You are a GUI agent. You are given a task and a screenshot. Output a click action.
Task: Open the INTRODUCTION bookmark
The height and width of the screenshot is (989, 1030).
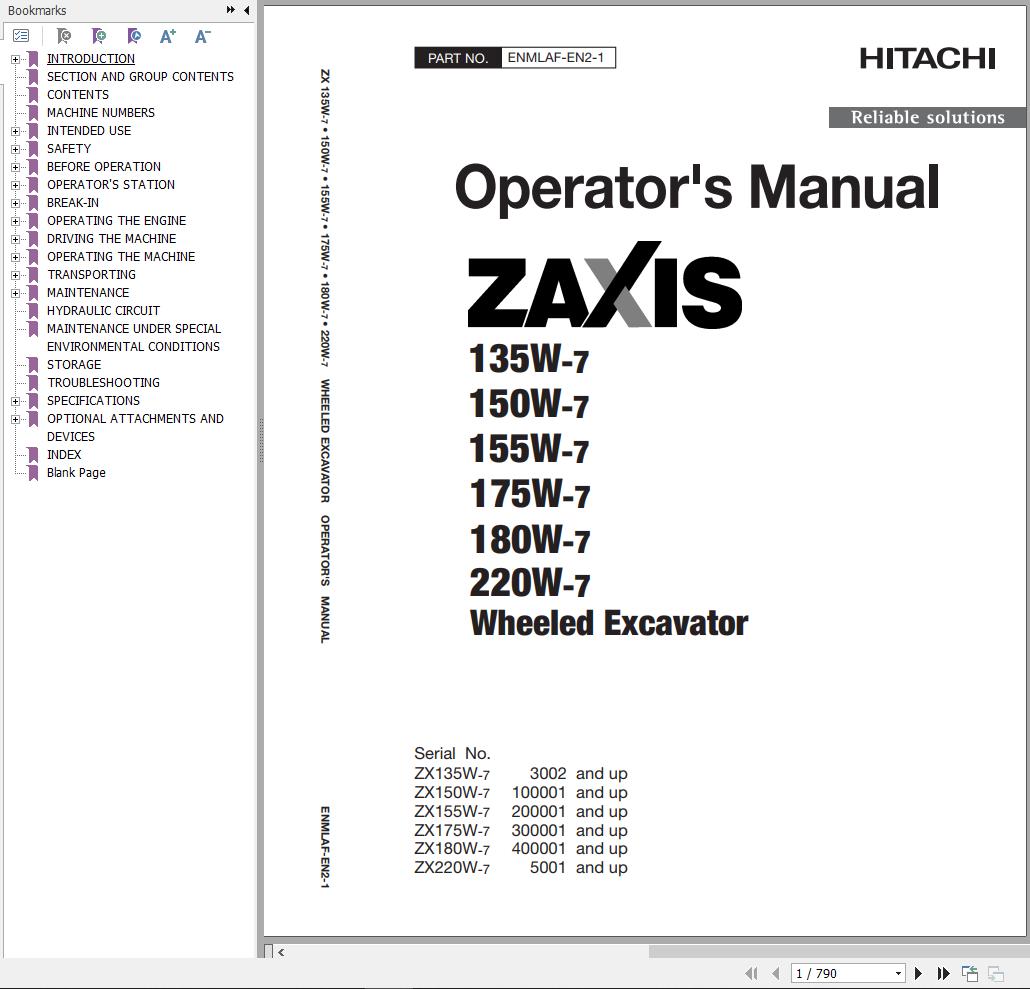[91, 58]
